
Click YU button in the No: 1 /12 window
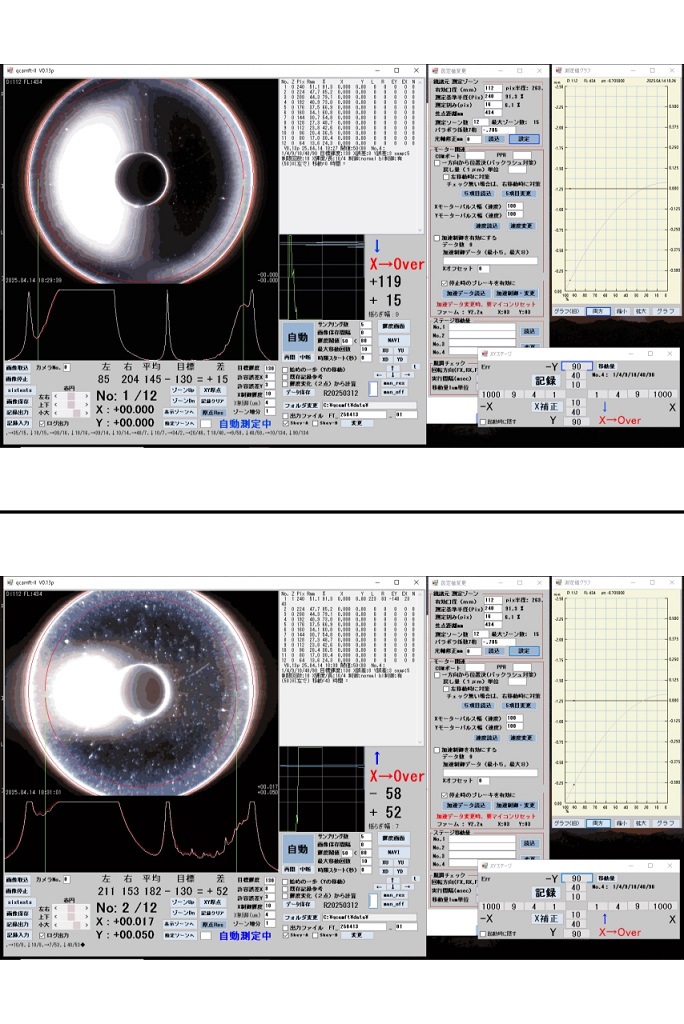(x=400, y=351)
